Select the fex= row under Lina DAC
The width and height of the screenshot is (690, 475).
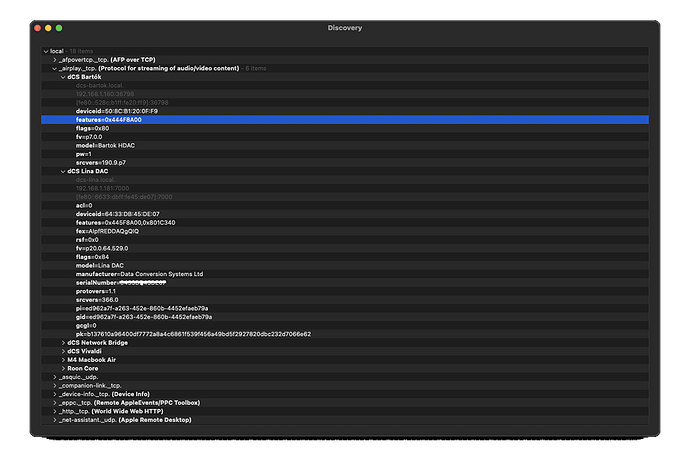pyautogui.click(x=345, y=231)
